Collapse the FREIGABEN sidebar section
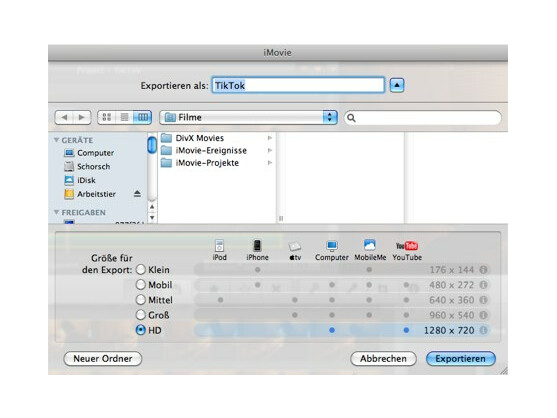 point(56,212)
